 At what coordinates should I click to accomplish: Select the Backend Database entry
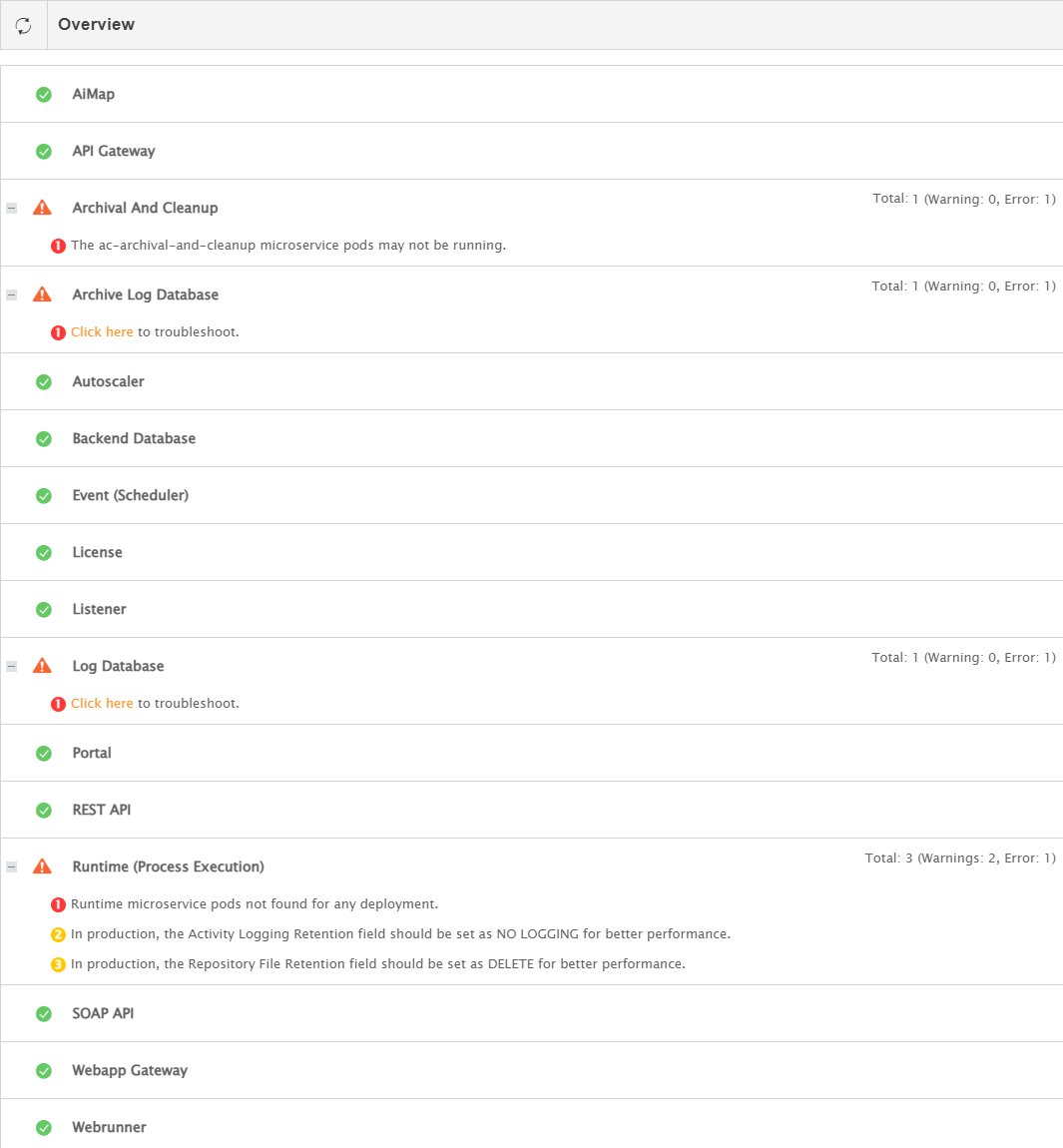[134, 439]
